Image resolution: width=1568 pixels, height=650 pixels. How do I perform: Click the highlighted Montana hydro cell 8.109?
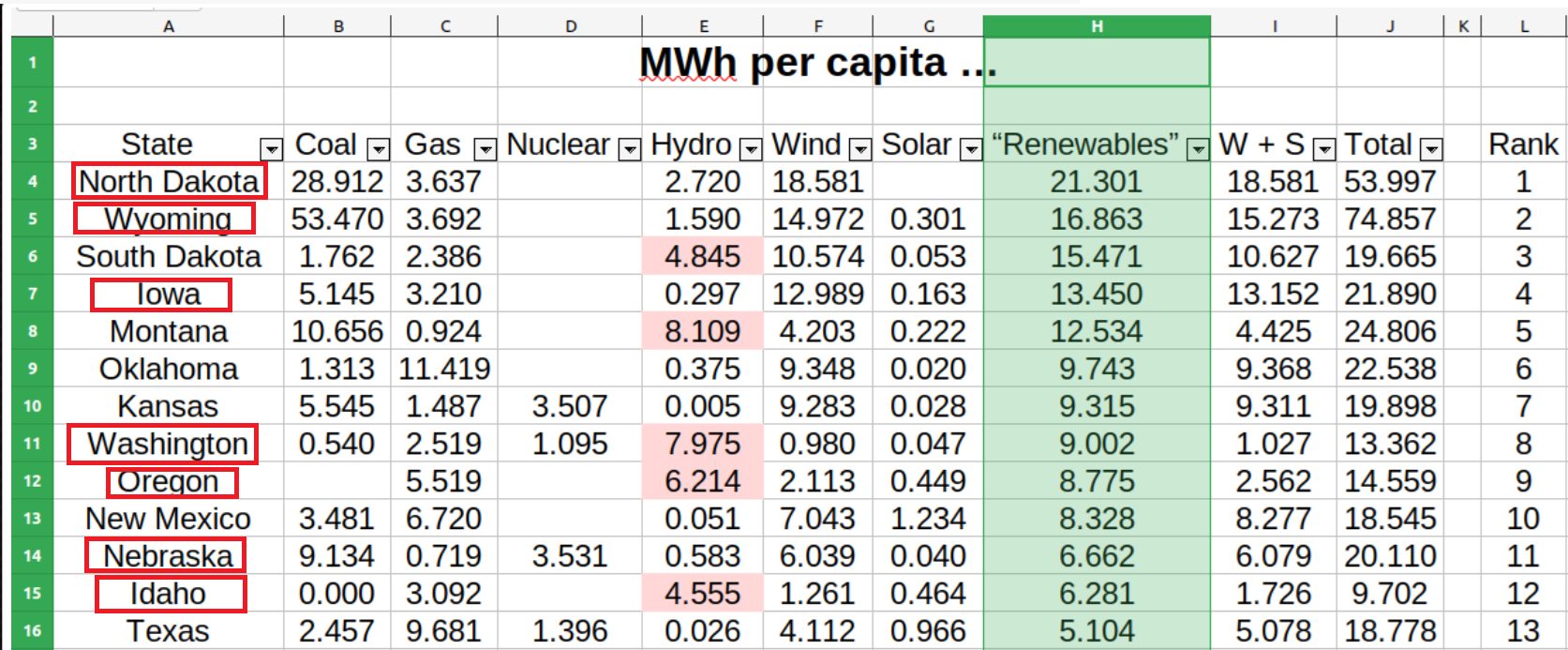703,331
